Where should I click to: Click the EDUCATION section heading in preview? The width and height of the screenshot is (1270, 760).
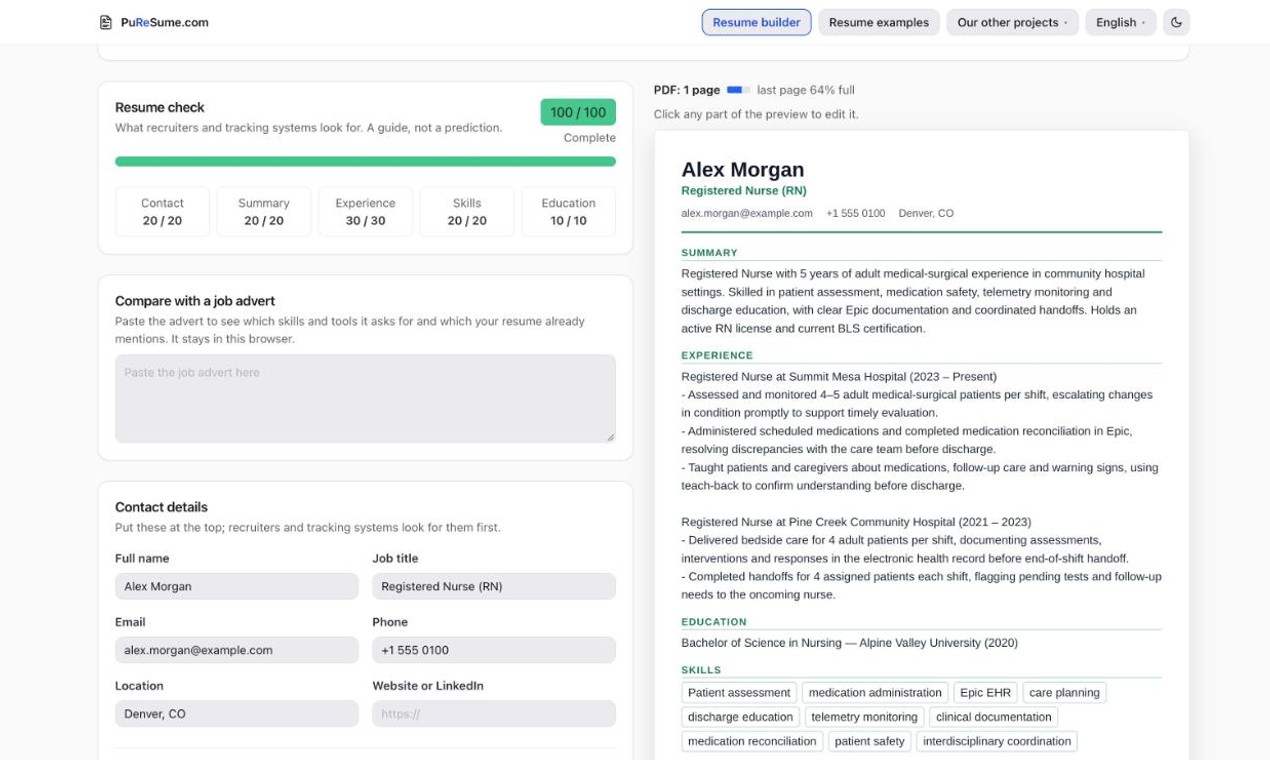point(714,622)
